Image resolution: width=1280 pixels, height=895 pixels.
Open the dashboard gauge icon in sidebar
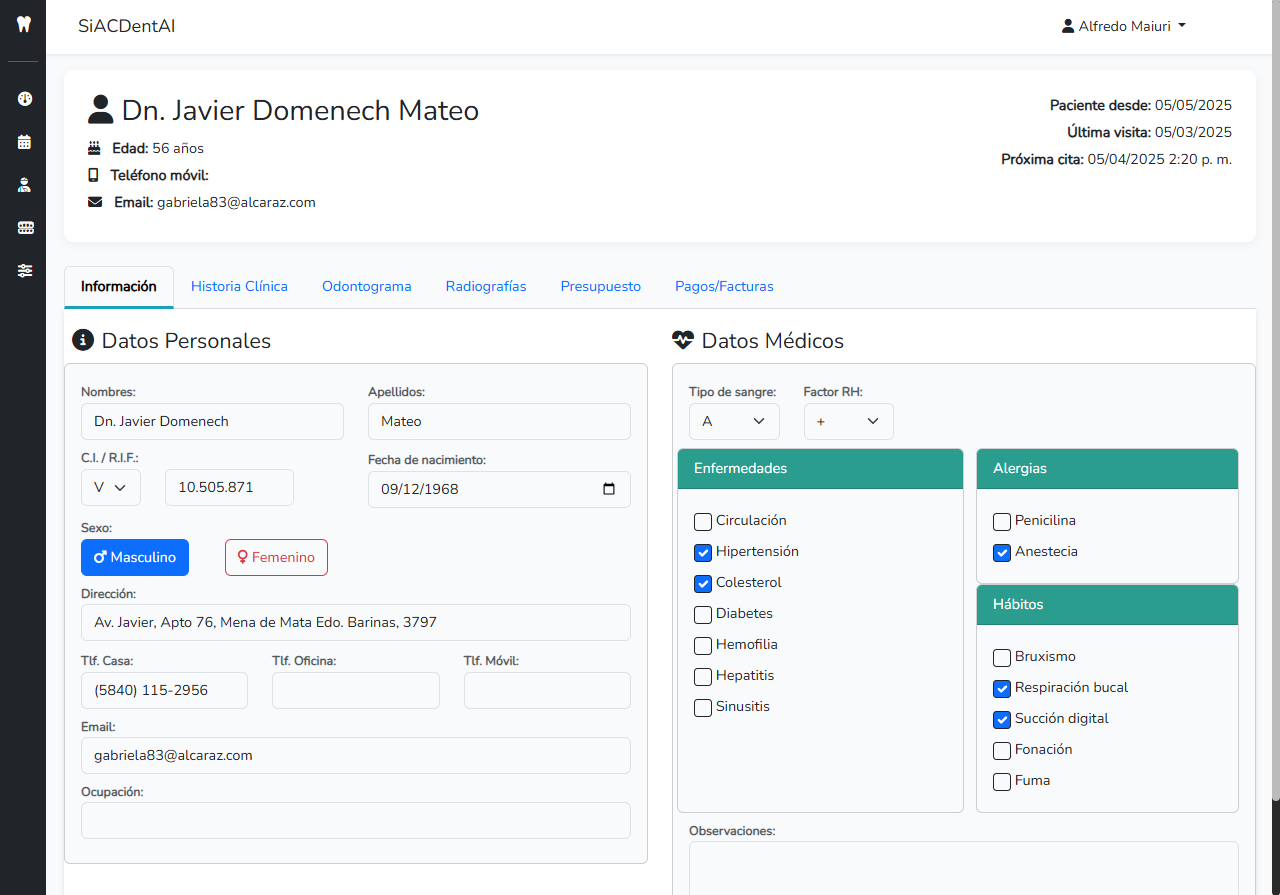(x=25, y=99)
